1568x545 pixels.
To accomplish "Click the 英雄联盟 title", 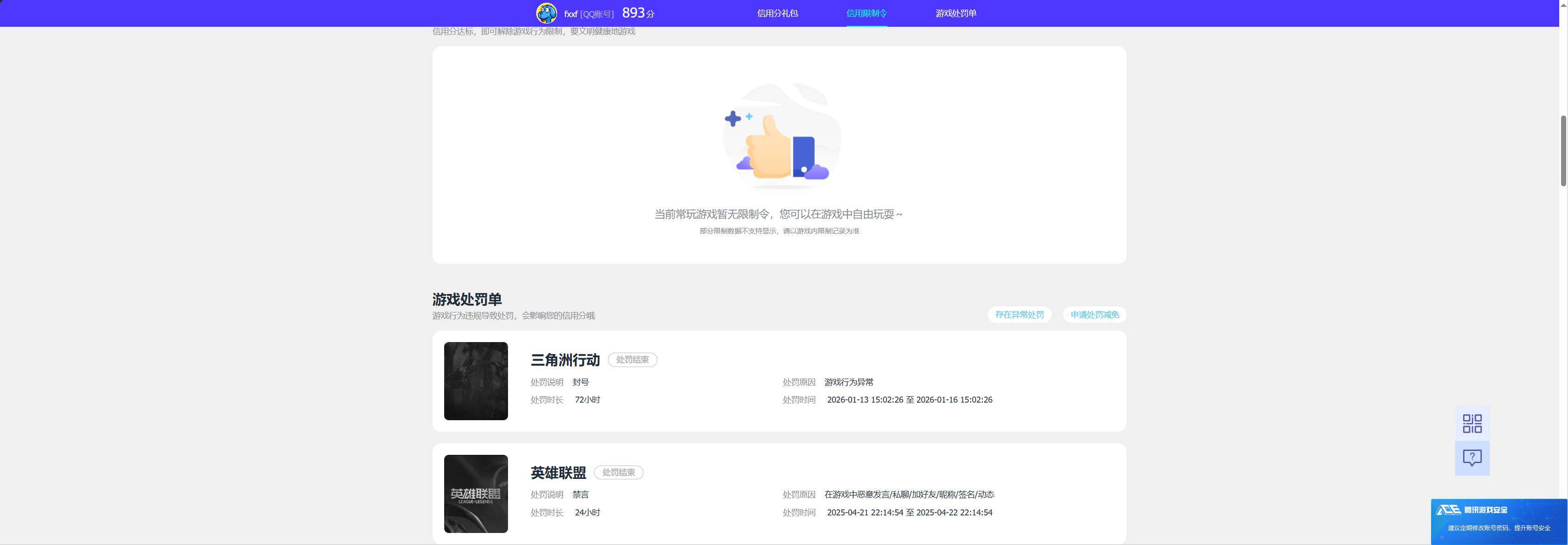I will click(x=558, y=472).
